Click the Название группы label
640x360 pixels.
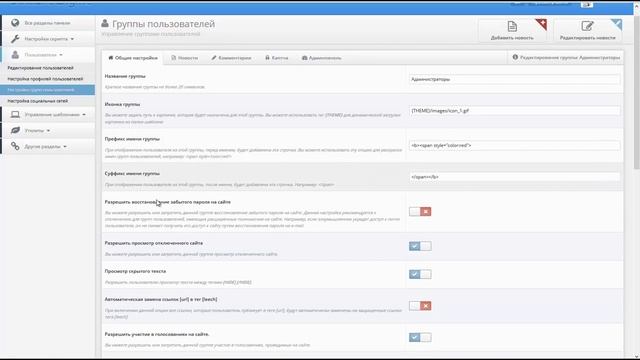point(125,76)
